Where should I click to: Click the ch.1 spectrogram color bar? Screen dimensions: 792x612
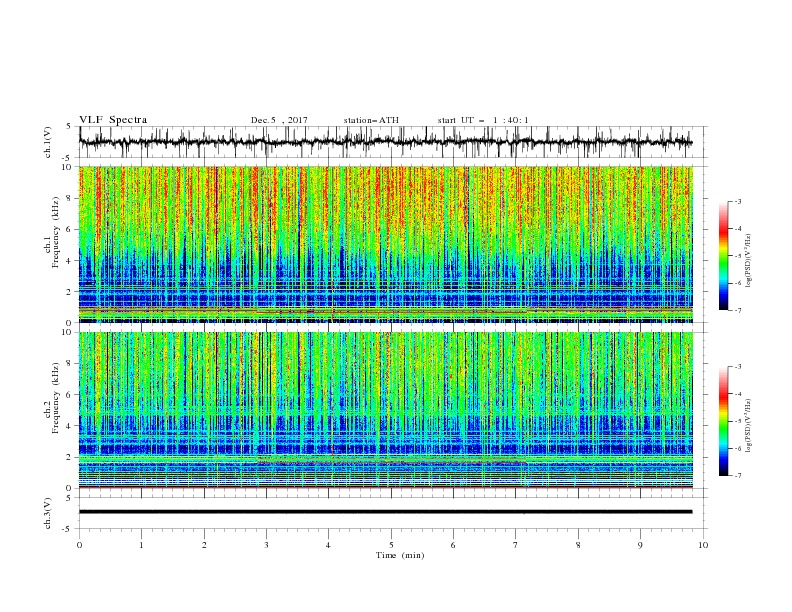click(723, 256)
